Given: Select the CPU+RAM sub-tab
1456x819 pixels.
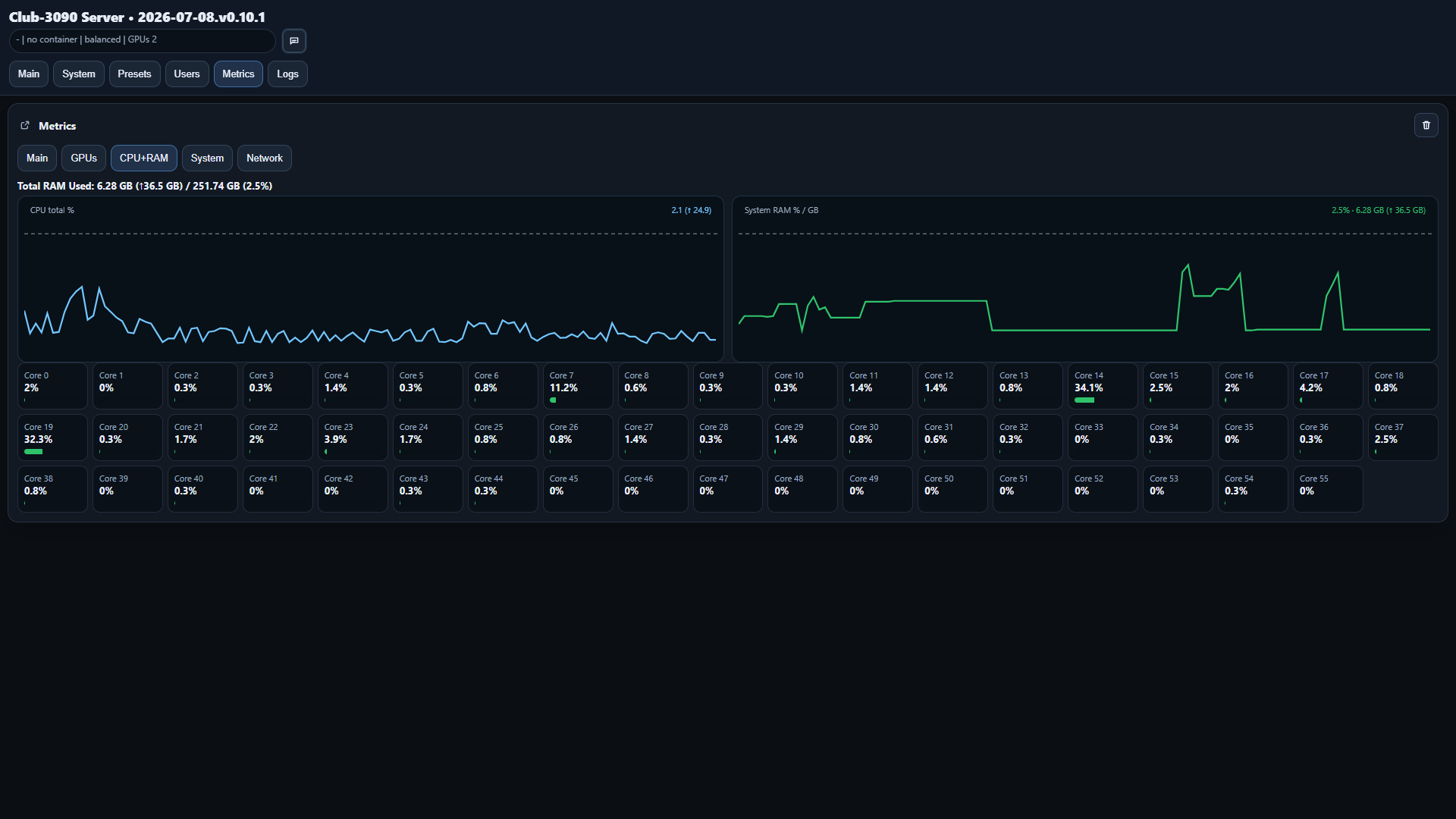Looking at the screenshot, I should click(144, 158).
